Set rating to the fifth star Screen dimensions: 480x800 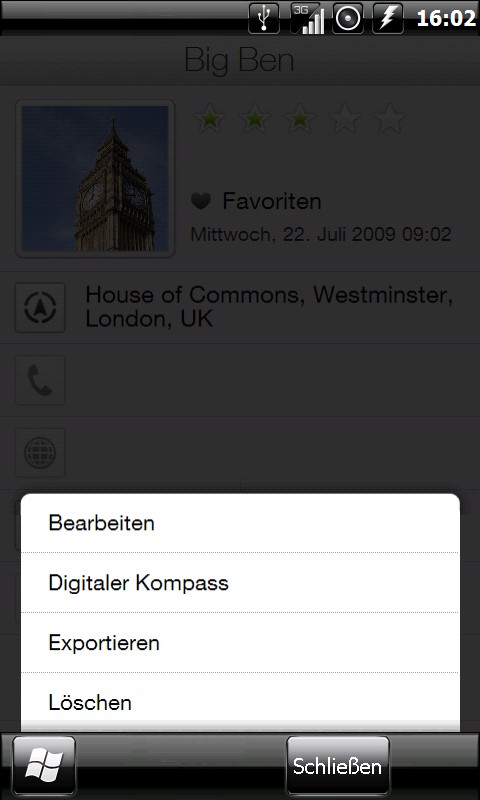pos(390,118)
